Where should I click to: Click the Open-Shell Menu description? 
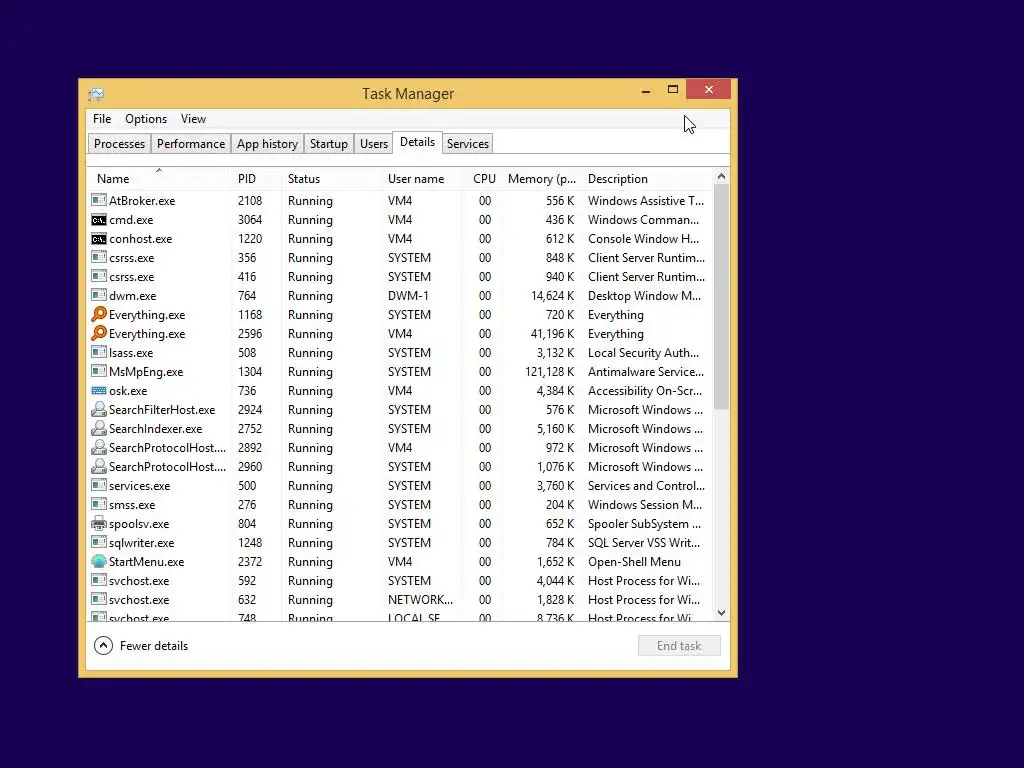634,562
